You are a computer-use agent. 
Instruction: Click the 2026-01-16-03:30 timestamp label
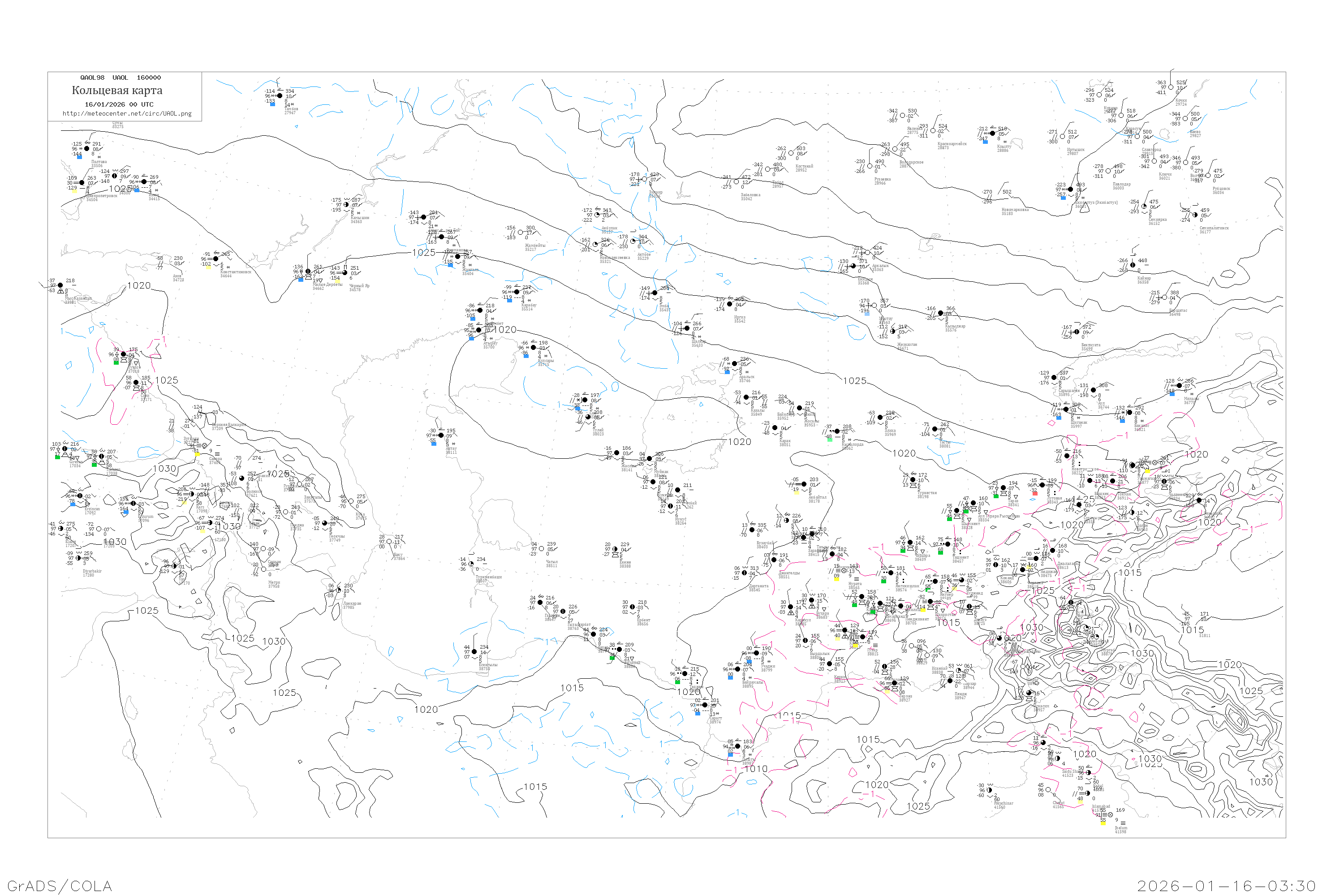coord(1226,886)
